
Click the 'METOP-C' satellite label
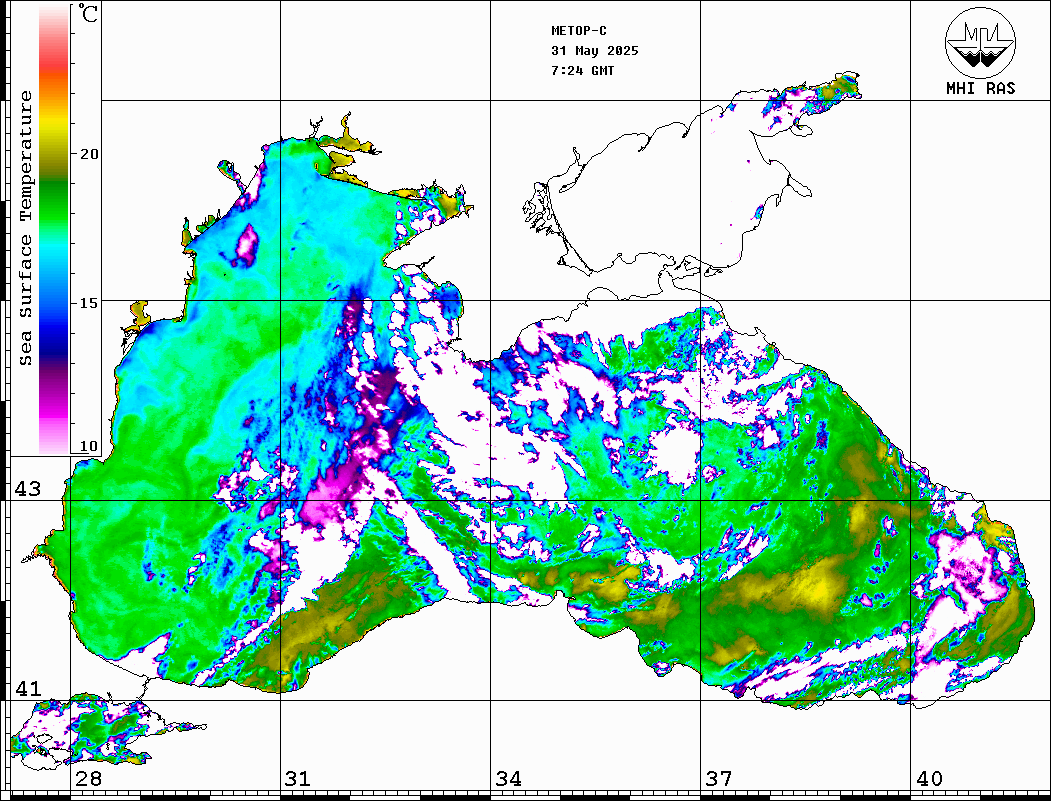coord(578,31)
